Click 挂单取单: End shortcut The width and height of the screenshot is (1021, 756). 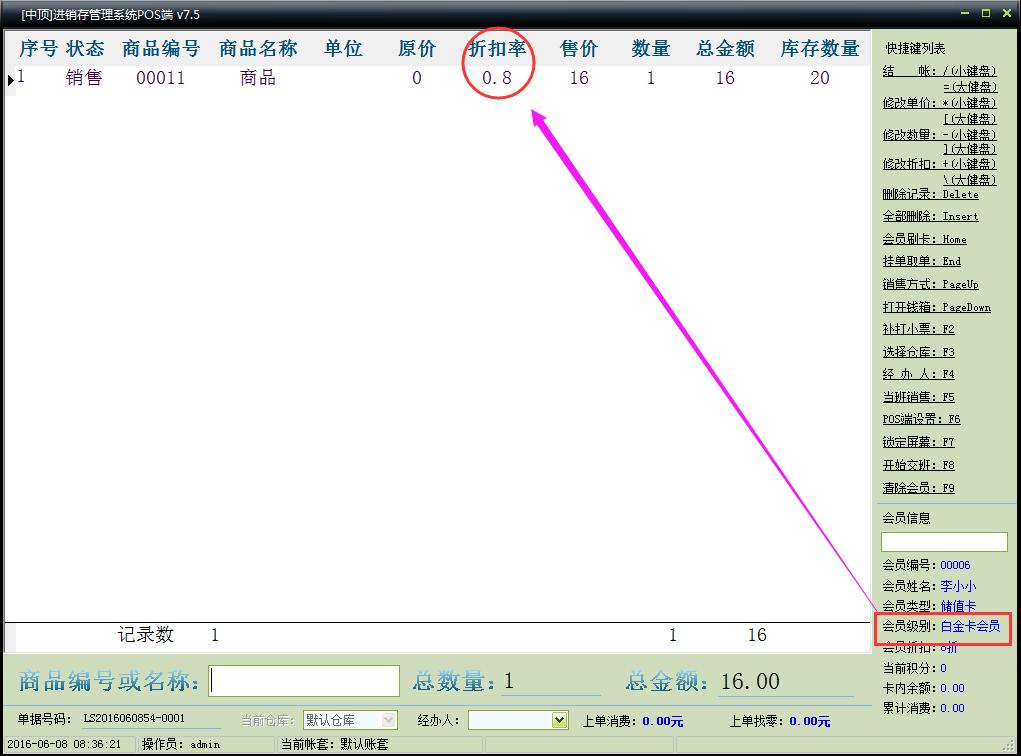(921, 261)
